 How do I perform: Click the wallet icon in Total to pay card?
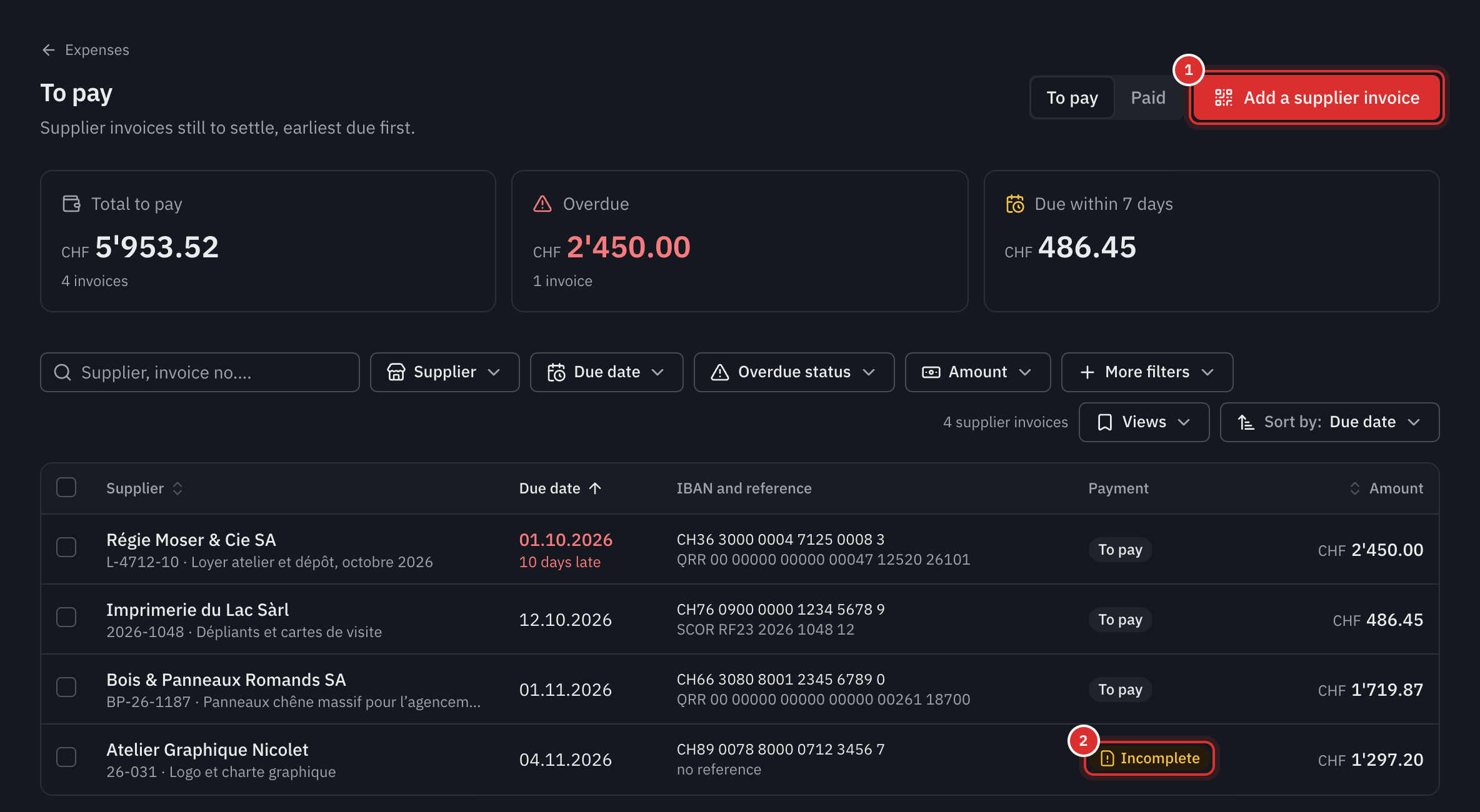[71, 204]
